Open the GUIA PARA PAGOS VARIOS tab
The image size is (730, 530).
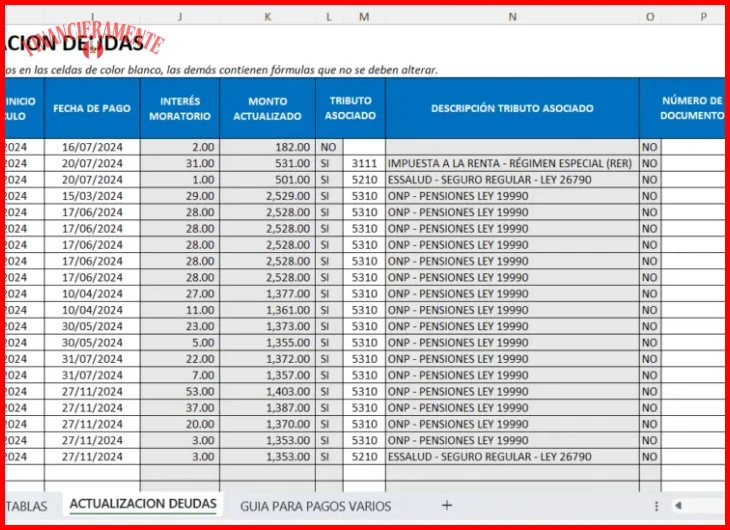315,506
